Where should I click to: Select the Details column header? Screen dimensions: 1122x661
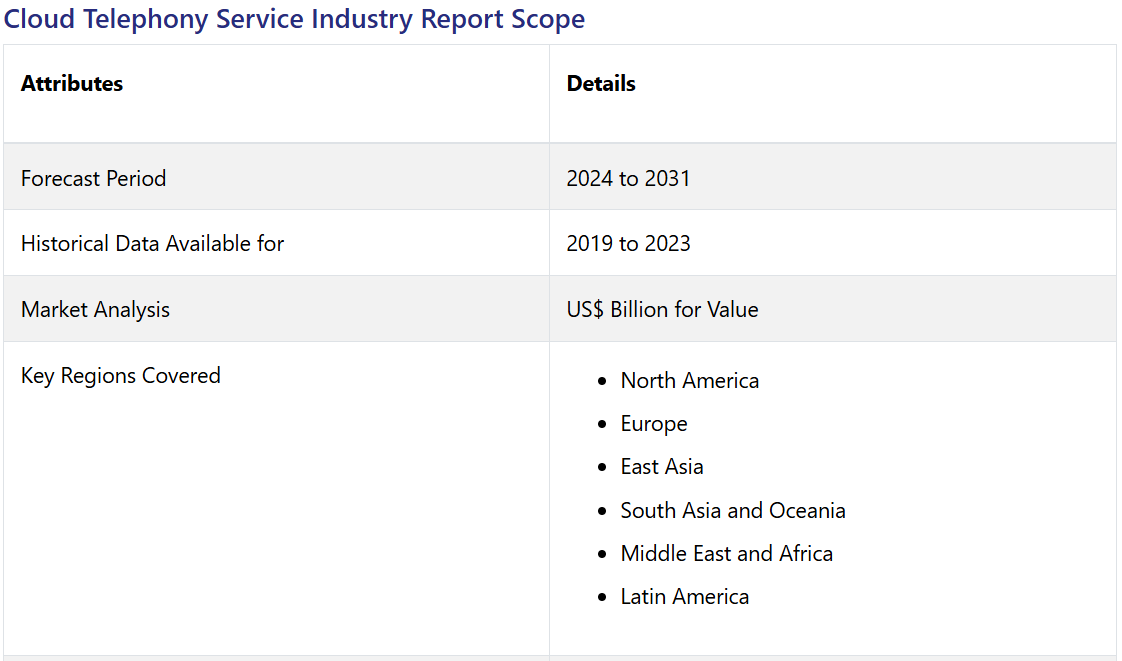click(x=601, y=84)
